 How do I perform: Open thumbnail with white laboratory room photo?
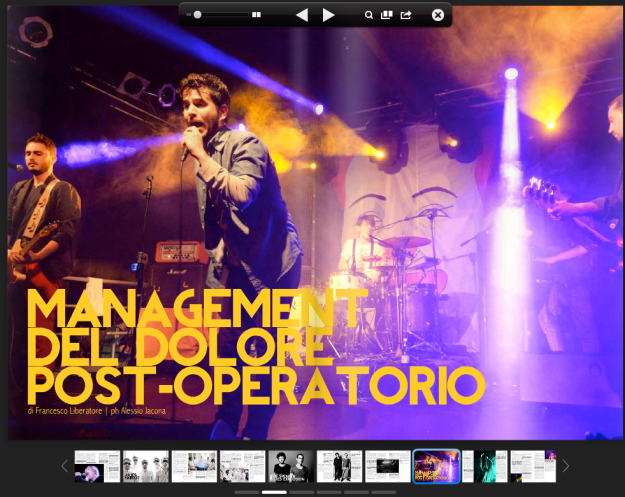194,466
